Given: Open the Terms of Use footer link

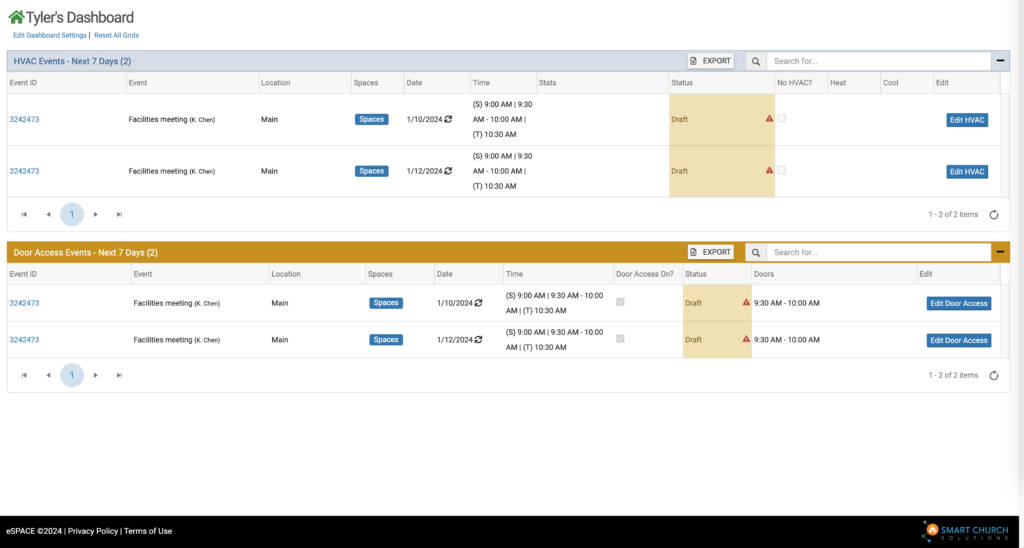Looking at the screenshot, I should click(148, 531).
